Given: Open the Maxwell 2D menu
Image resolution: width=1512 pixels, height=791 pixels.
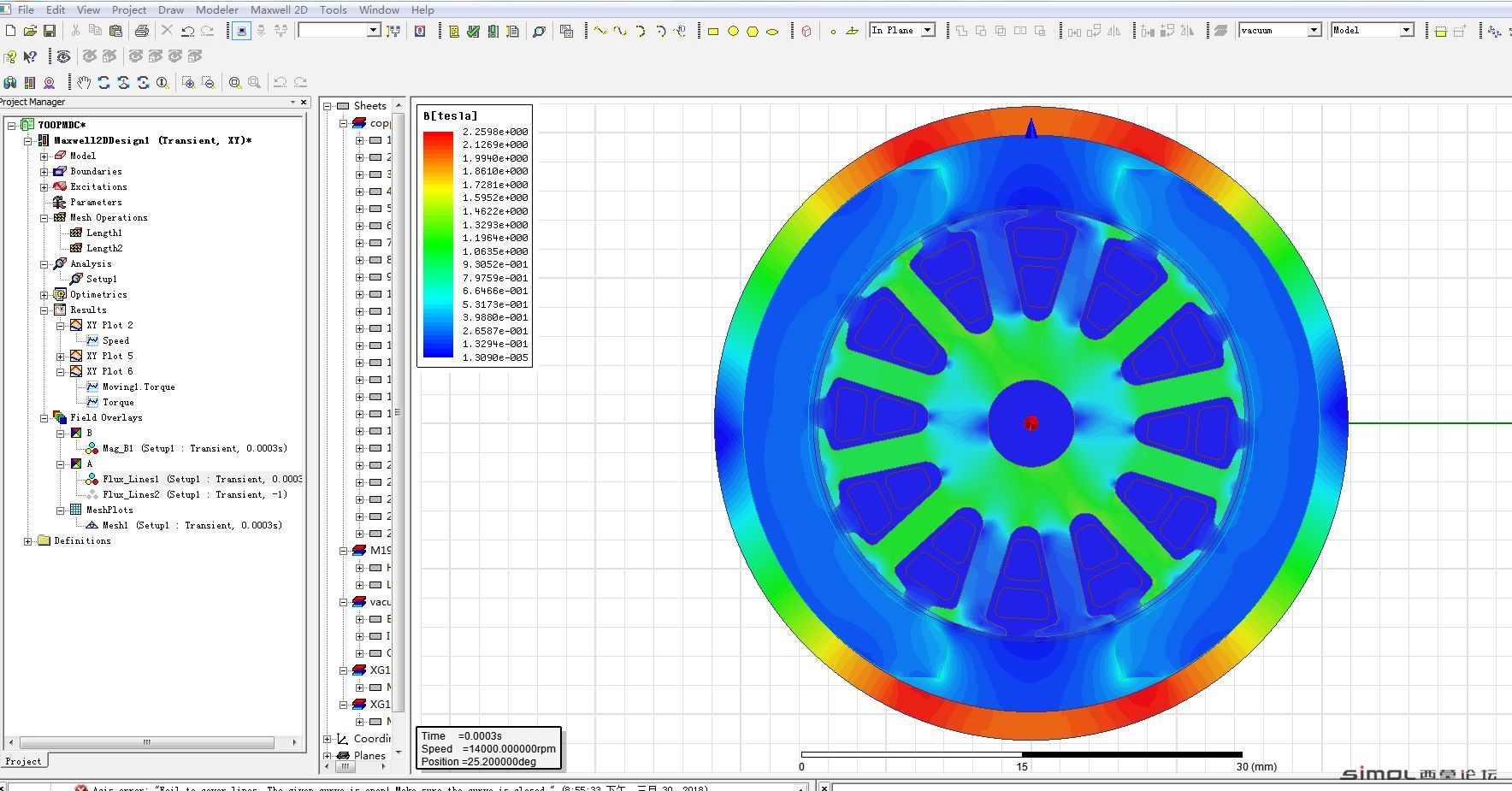Looking at the screenshot, I should tap(279, 9).
